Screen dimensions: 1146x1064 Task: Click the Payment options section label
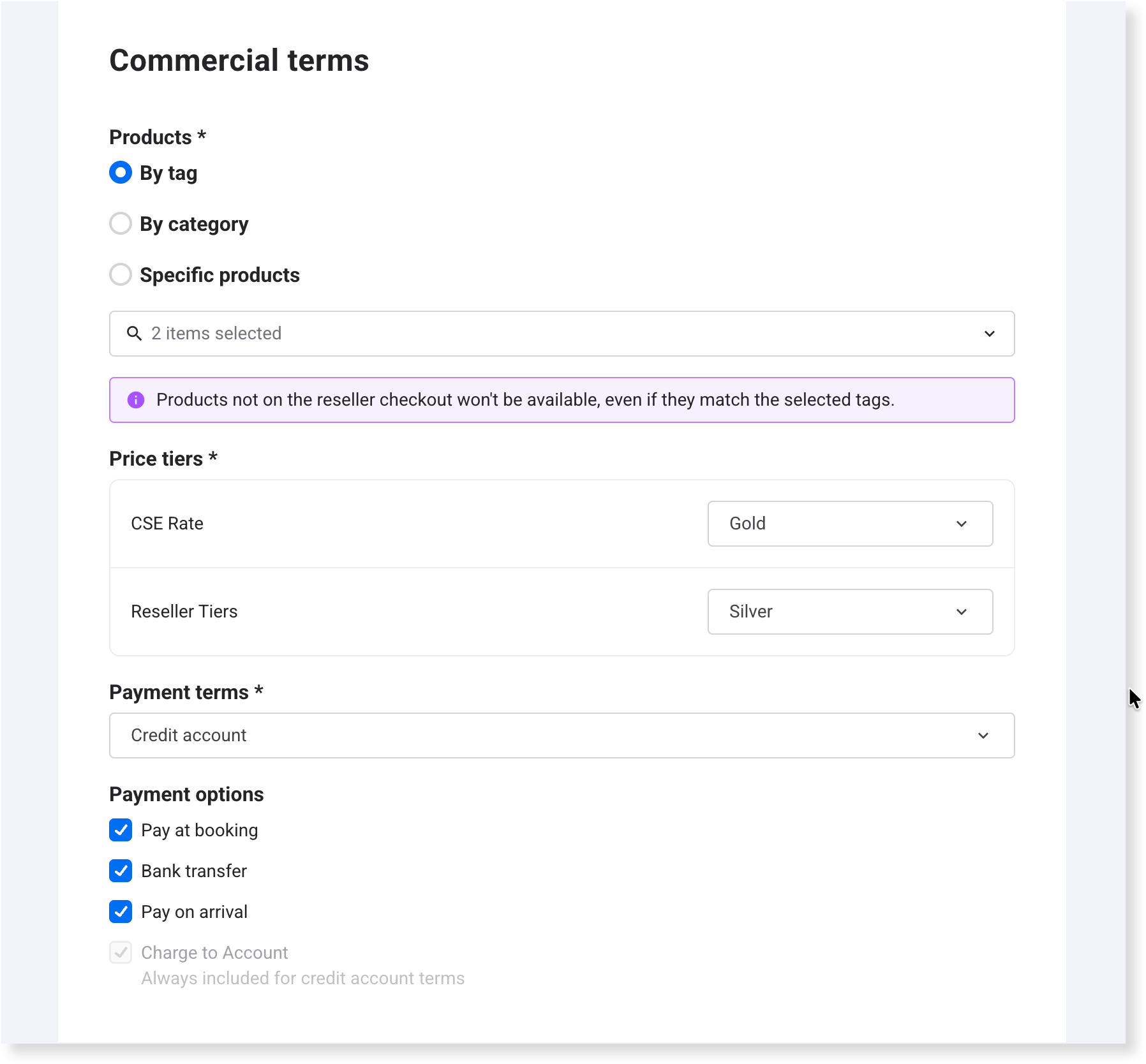(x=187, y=794)
